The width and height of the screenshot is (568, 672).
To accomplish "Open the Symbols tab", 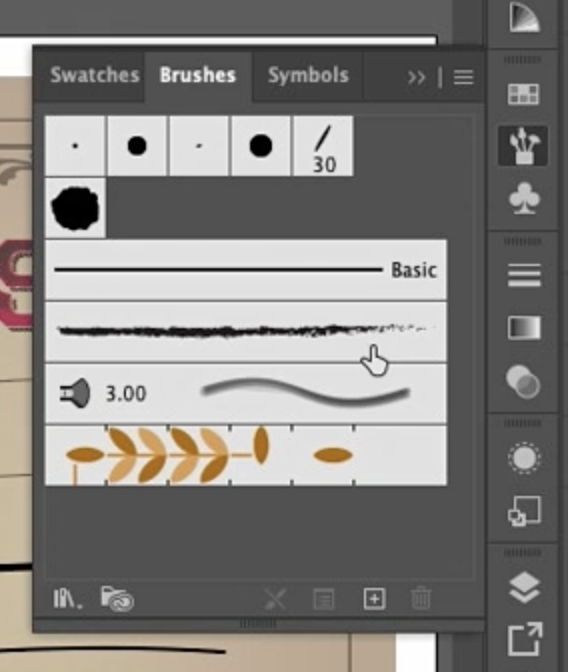I will click(x=308, y=75).
